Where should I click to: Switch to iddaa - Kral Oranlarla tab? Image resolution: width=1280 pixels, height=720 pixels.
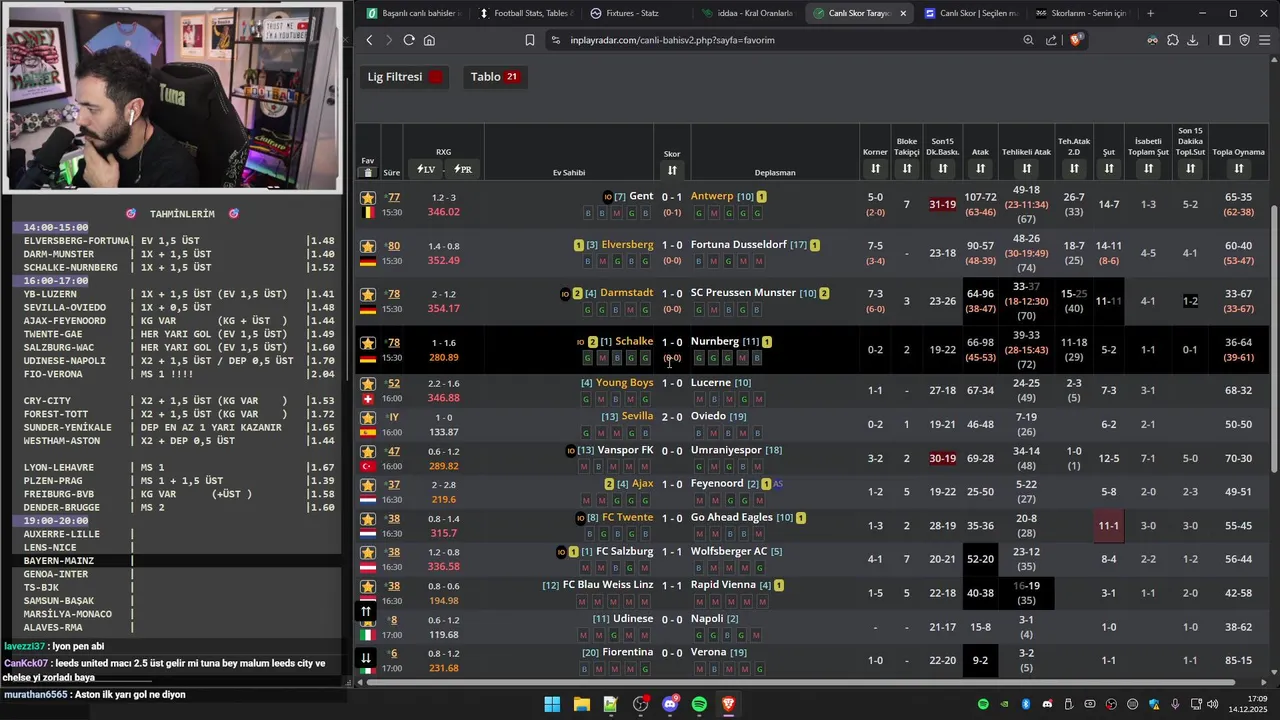(x=747, y=13)
